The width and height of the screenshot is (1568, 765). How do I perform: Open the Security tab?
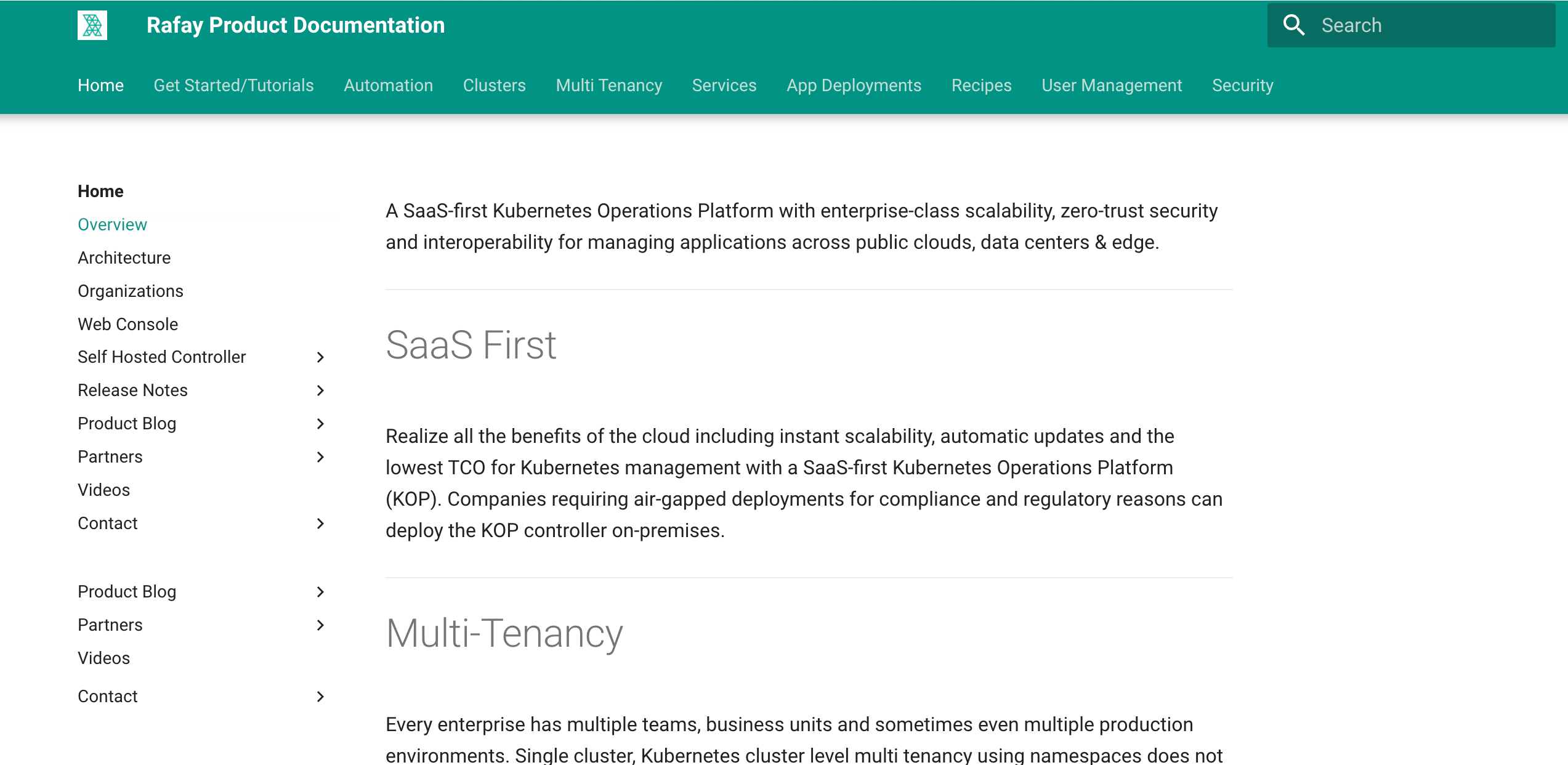tap(1242, 85)
